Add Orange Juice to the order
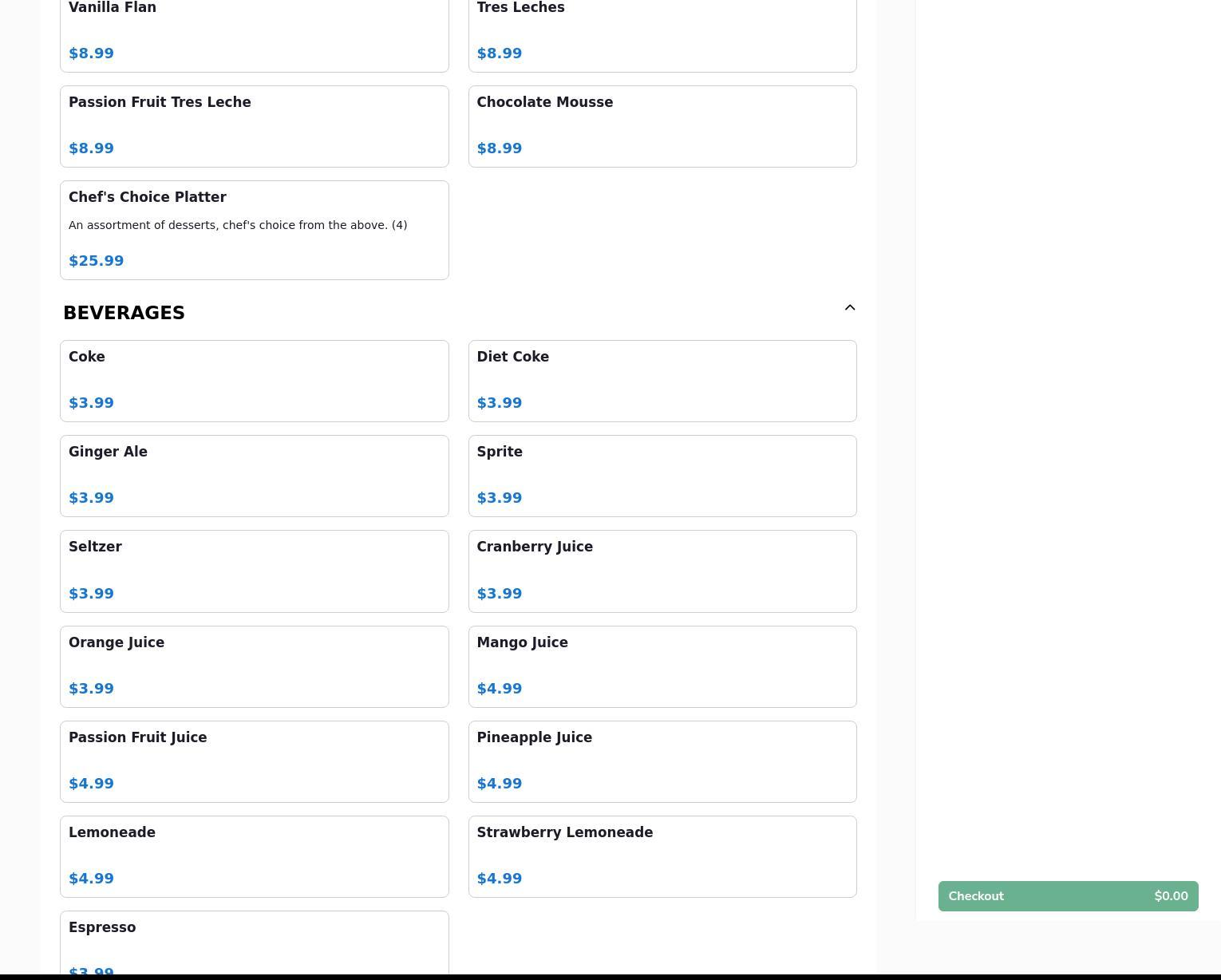Screen dimensions: 1221x980 [255, 666]
